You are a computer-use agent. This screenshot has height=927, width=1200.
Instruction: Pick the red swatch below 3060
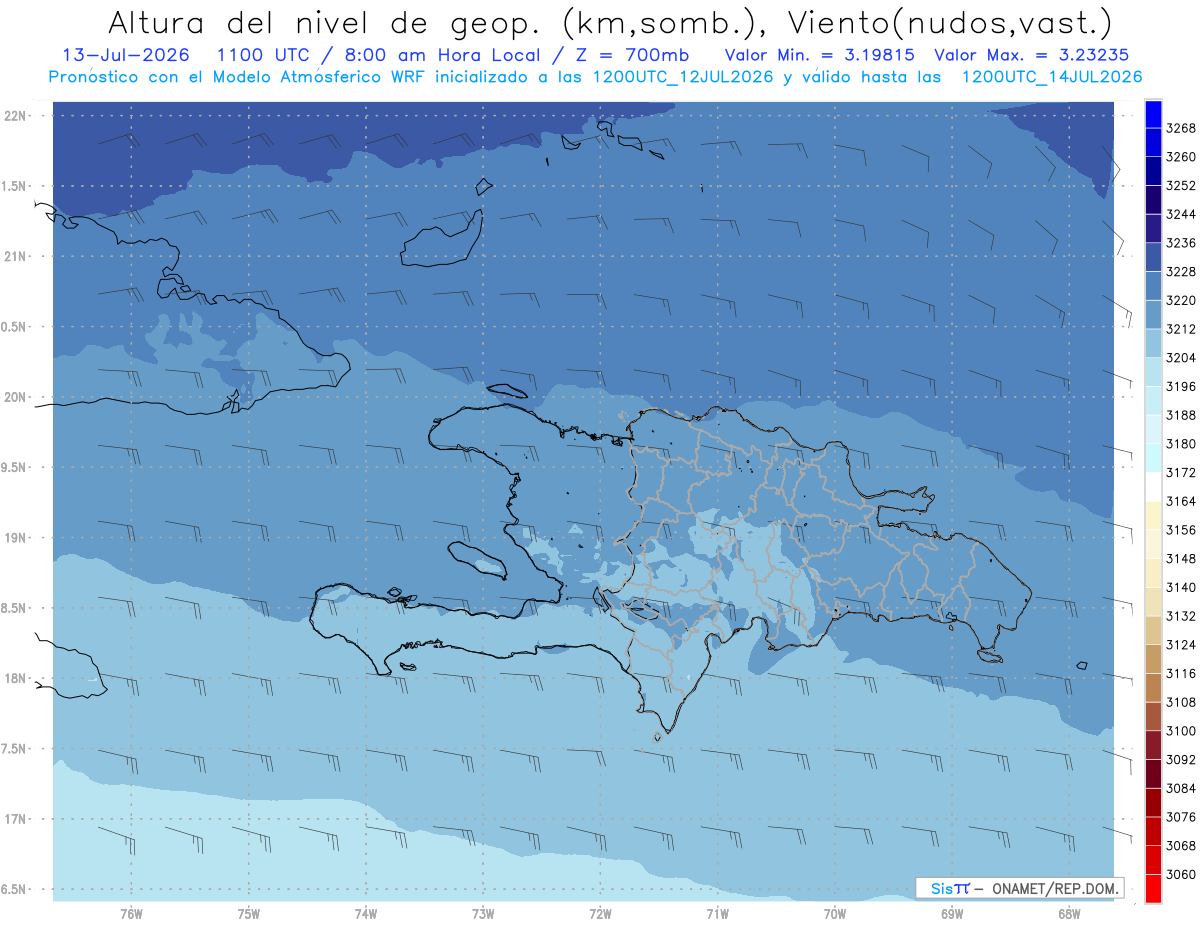pos(1153,888)
